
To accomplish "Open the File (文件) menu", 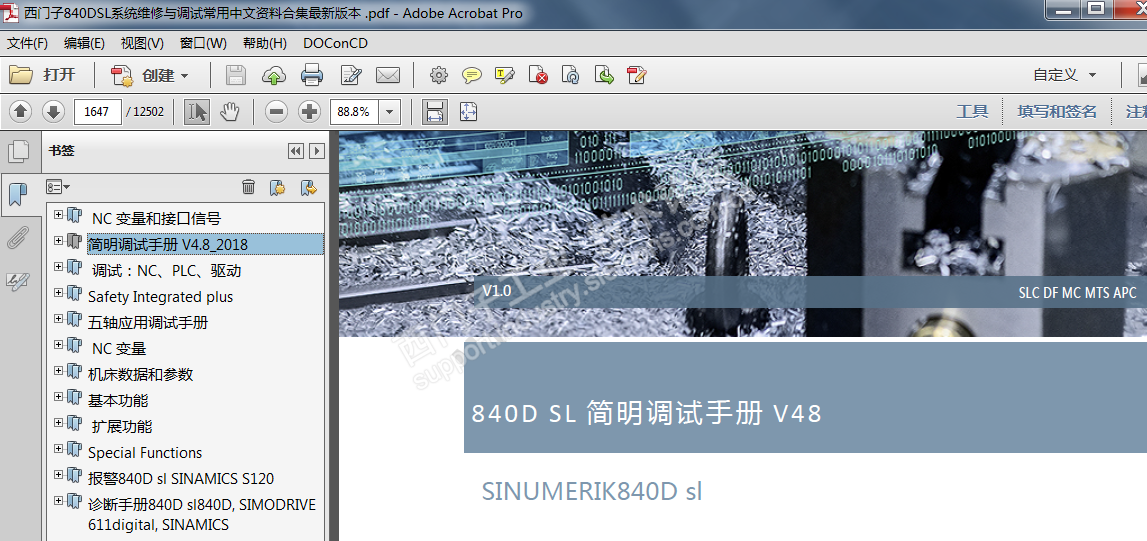I will 28,43.
